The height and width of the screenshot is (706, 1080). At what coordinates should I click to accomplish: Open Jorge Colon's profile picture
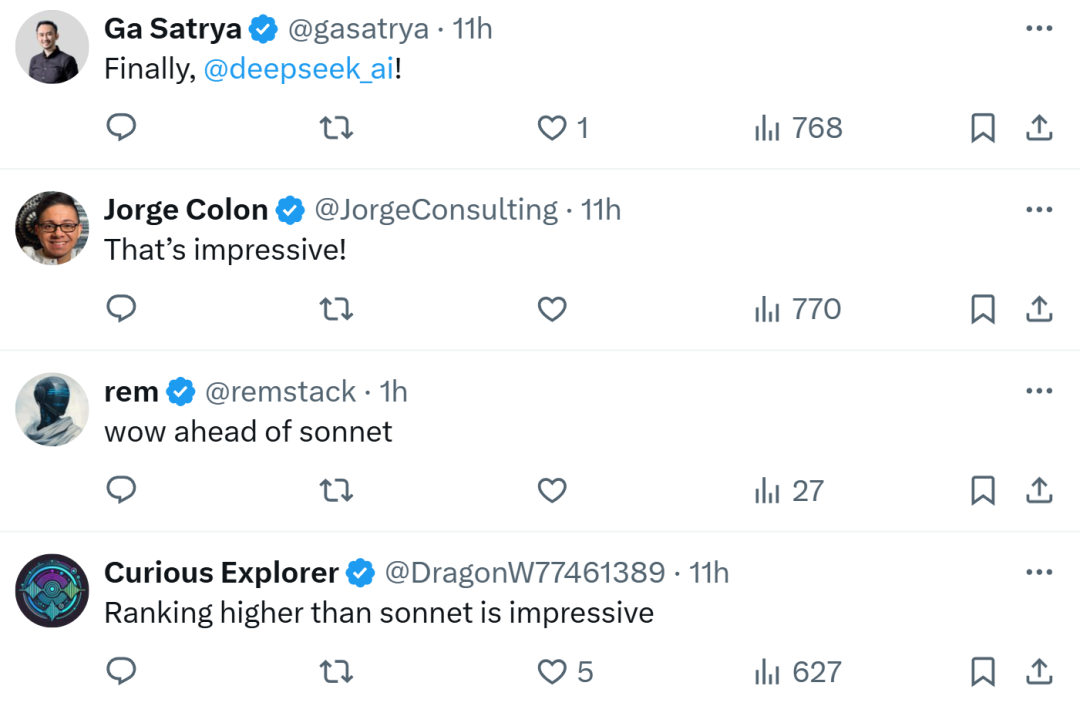coord(52,228)
